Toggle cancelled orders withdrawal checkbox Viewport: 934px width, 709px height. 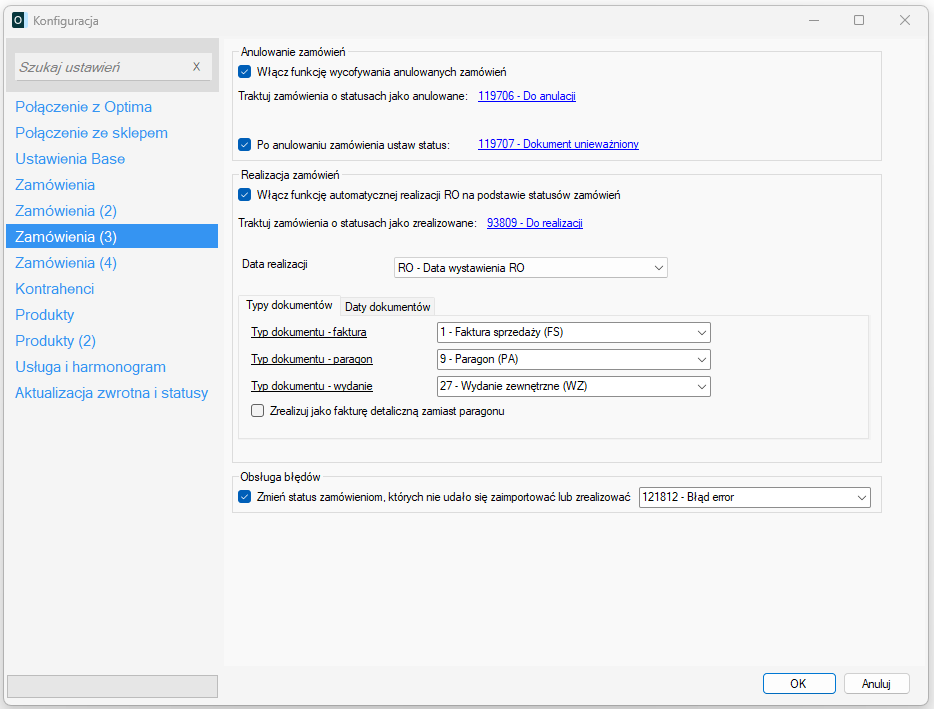point(245,72)
